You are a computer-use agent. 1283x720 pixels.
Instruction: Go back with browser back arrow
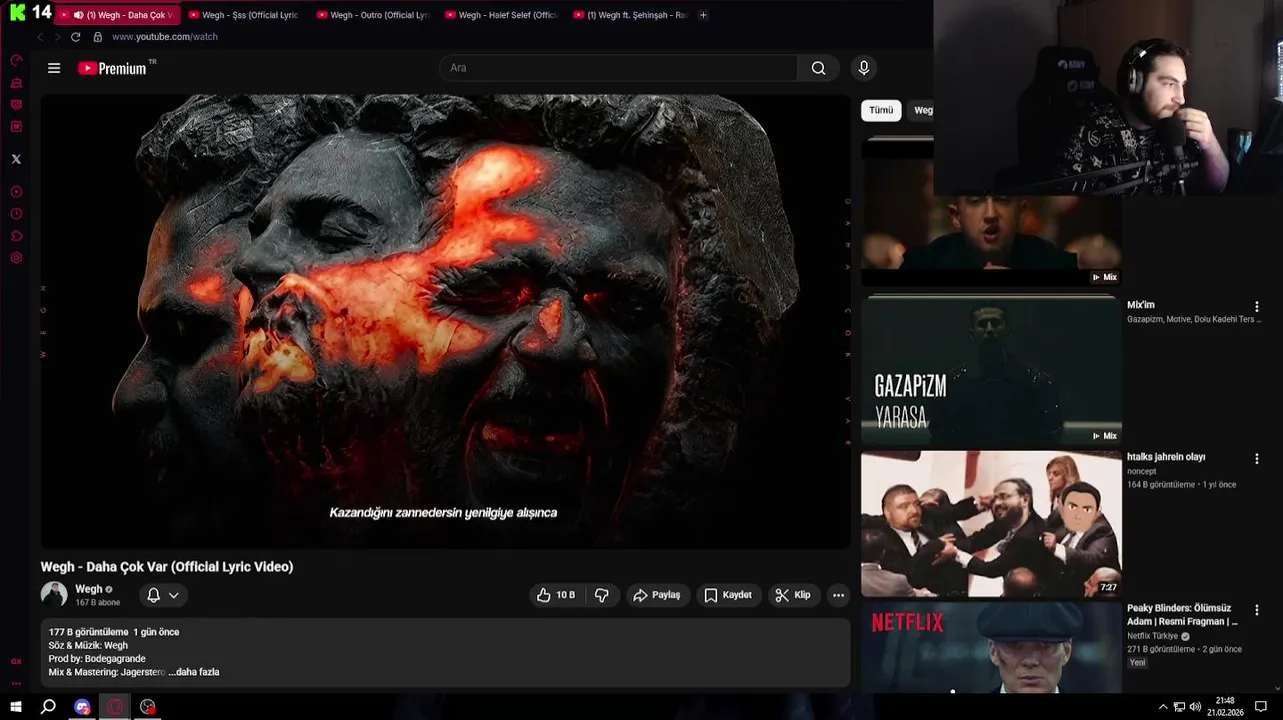[x=40, y=37]
